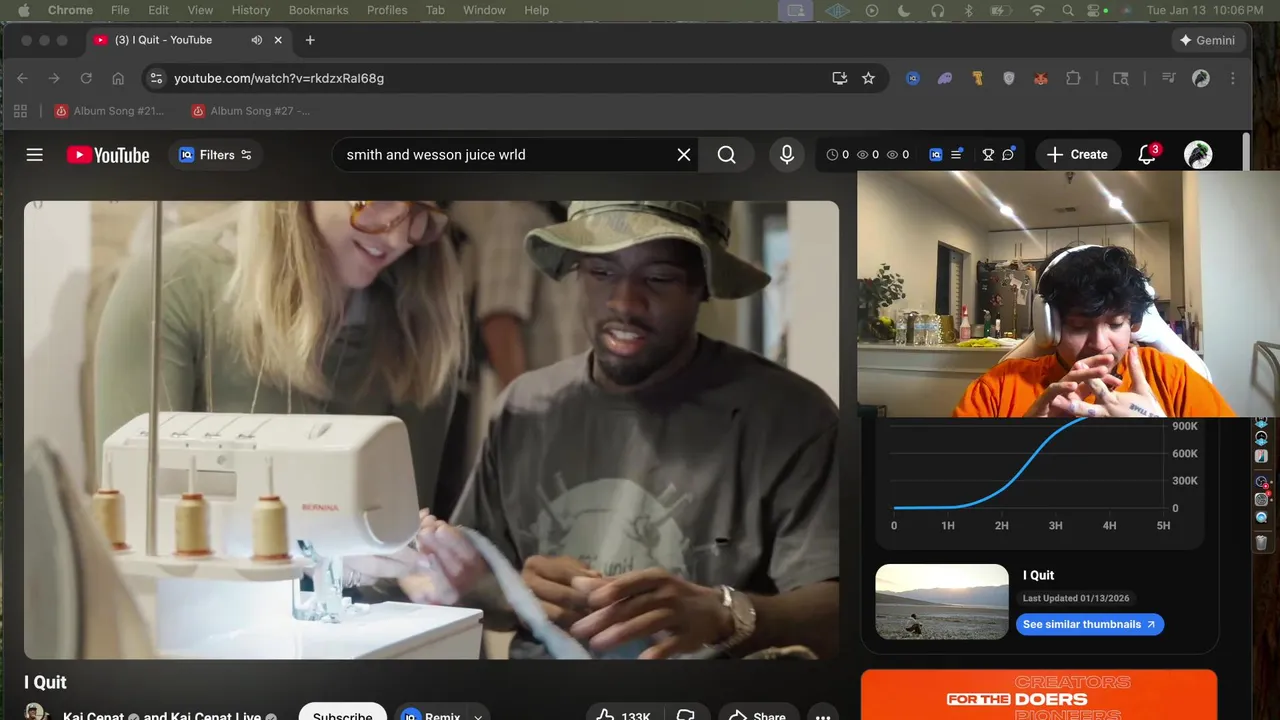The image size is (1280, 720).
Task: Mute the tab with the speaker icon
Action: 256,40
